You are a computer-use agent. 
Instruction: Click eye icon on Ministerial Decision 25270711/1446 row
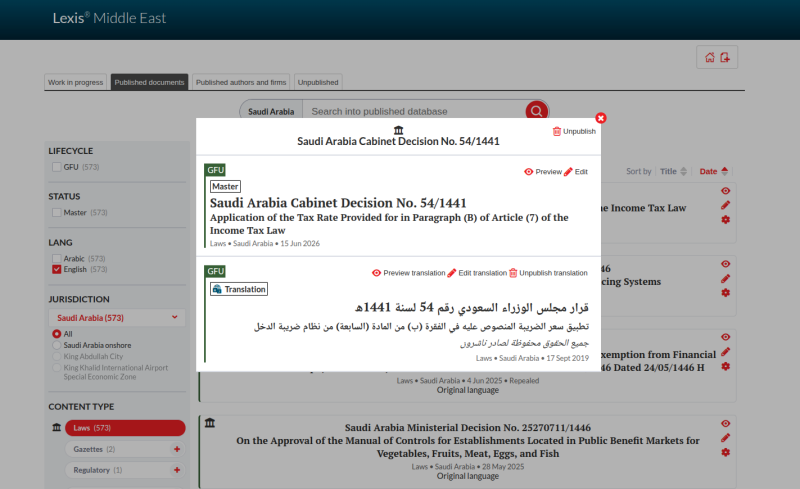[x=726, y=424]
